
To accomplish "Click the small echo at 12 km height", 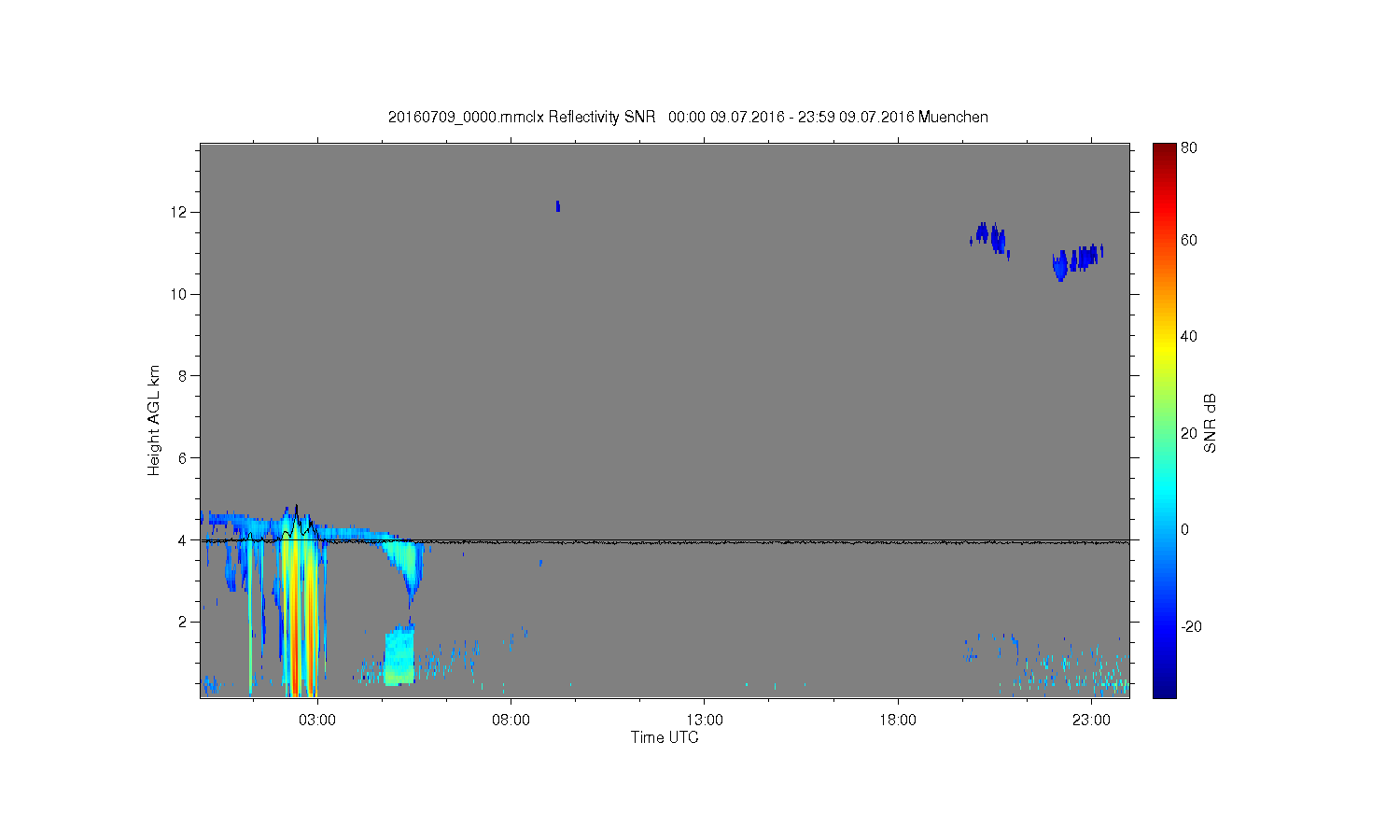I will pos(558,206).
